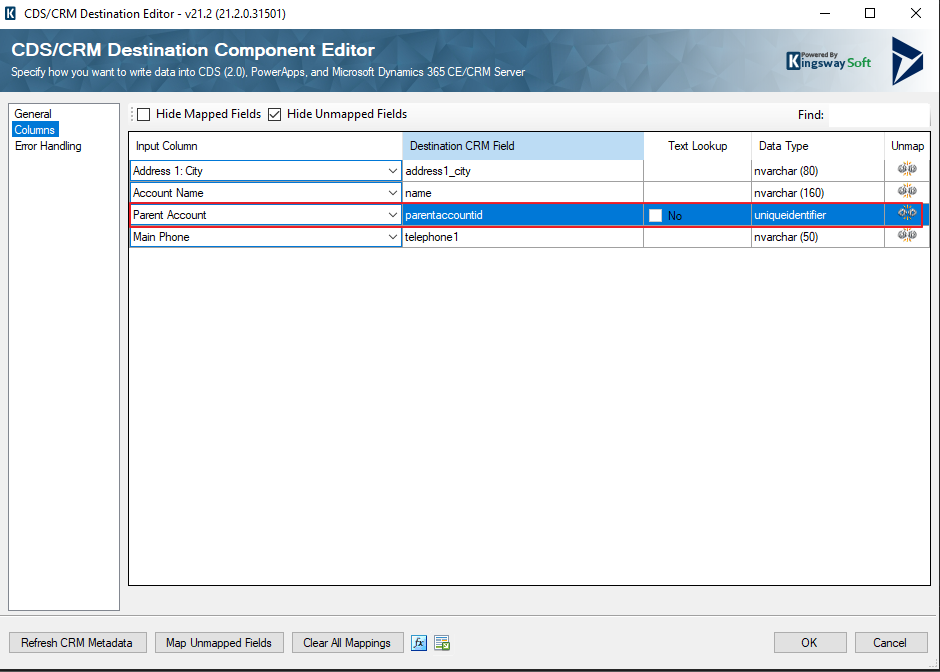Open the Parent Account input column dropdown
940x672 pixels.
pyautogui.click(x=392, y=215)
